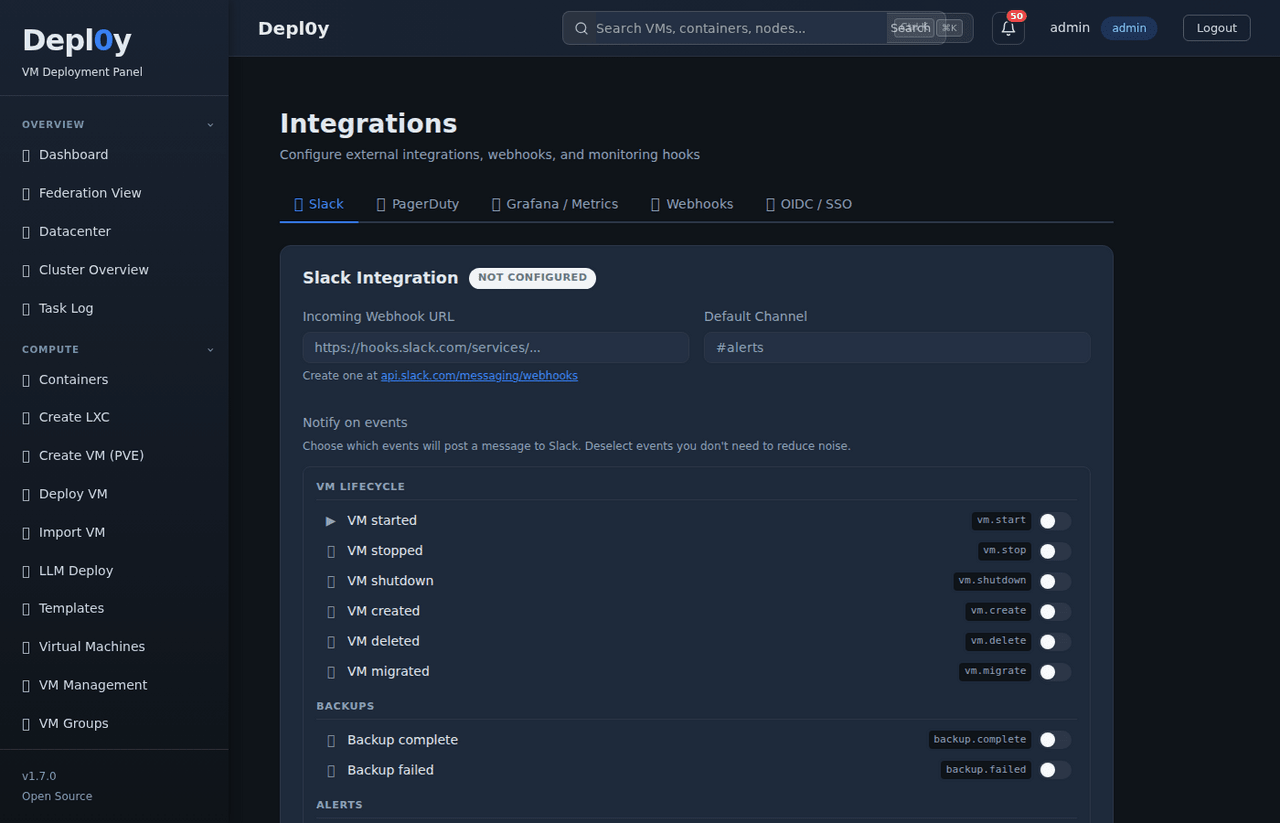Click the backup.complete event code label
This screenshot has height=823, width=1280.
pyautogui.click(x=979, y=740)
